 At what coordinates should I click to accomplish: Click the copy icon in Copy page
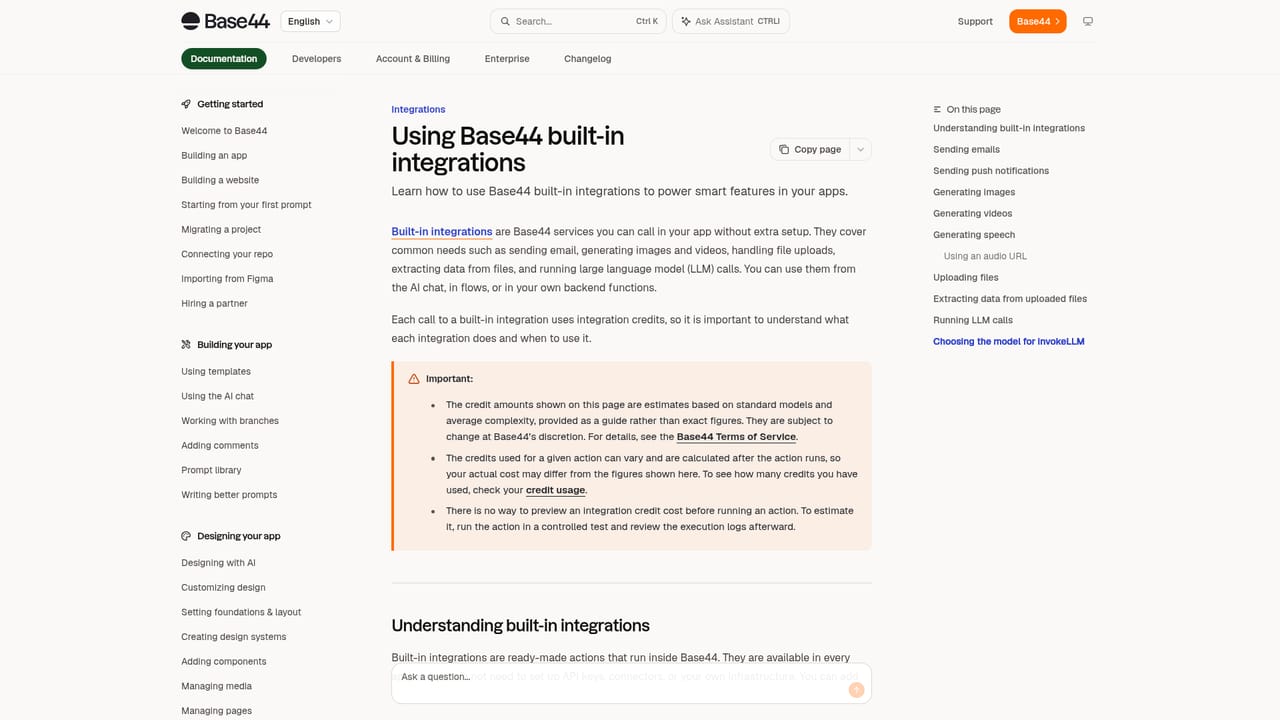click(784, 149)
